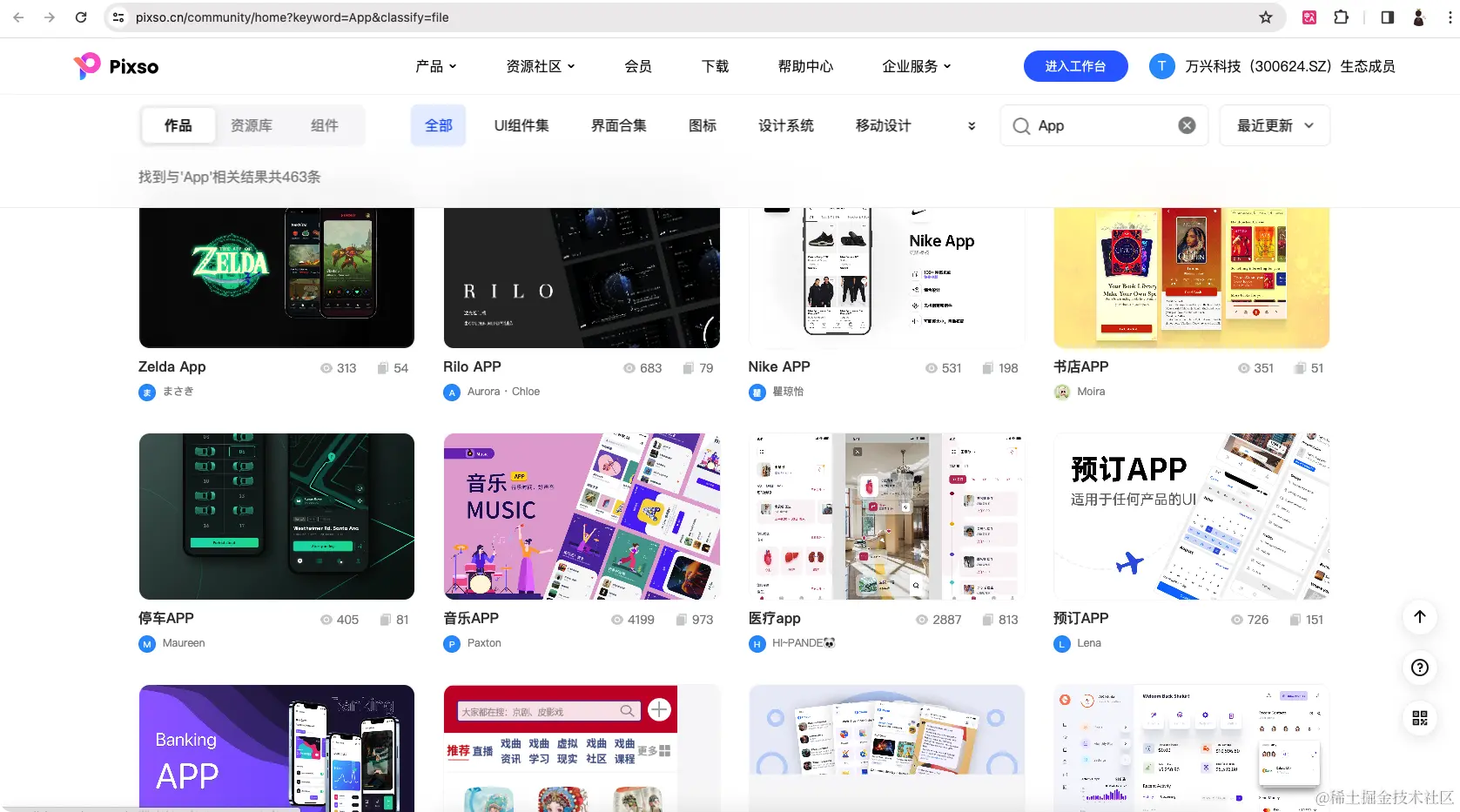Click the scroll-to-top arrow button
1460x812 pixels.
(x=1420, y=617)
